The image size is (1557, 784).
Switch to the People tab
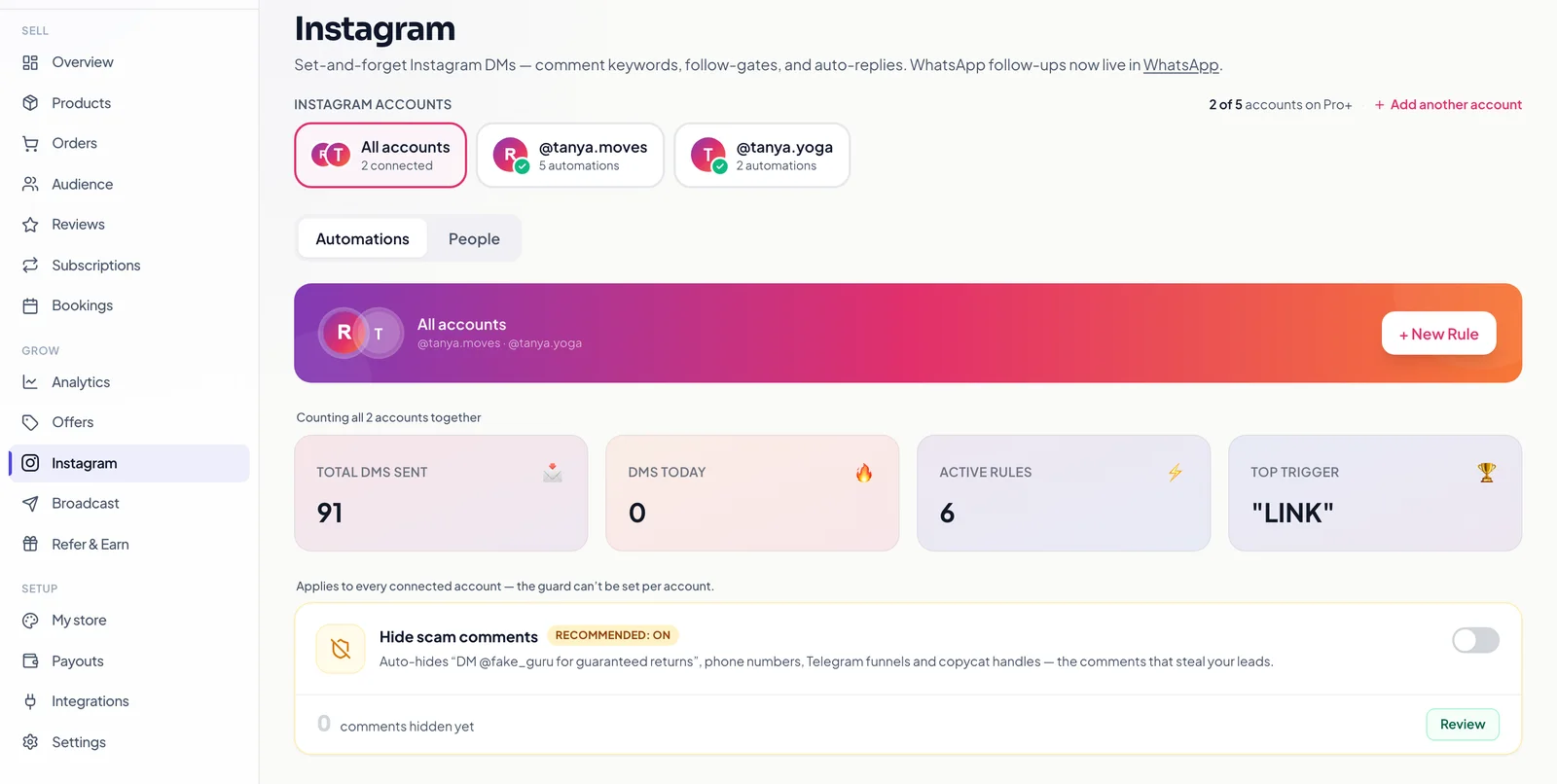click(x=474, y=239)
